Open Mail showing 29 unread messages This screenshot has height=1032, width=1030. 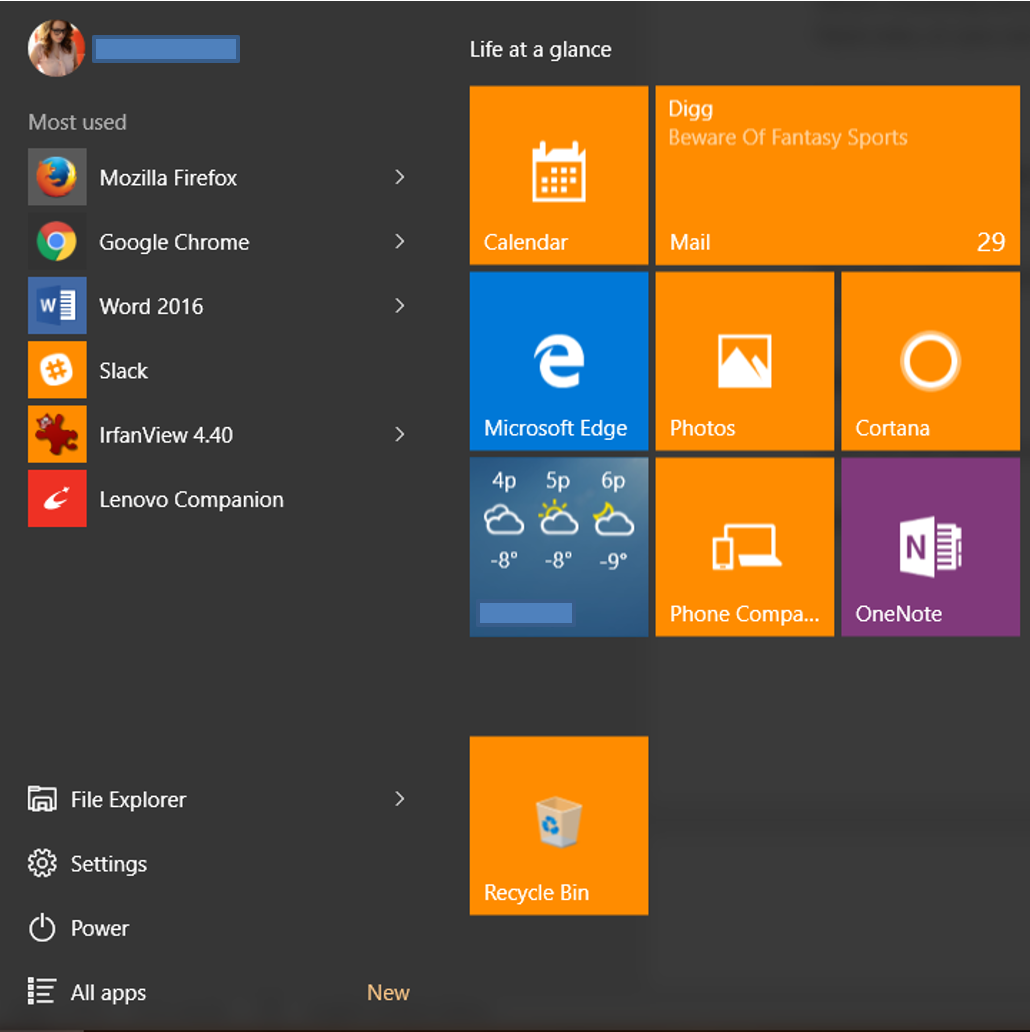[837, 176]
